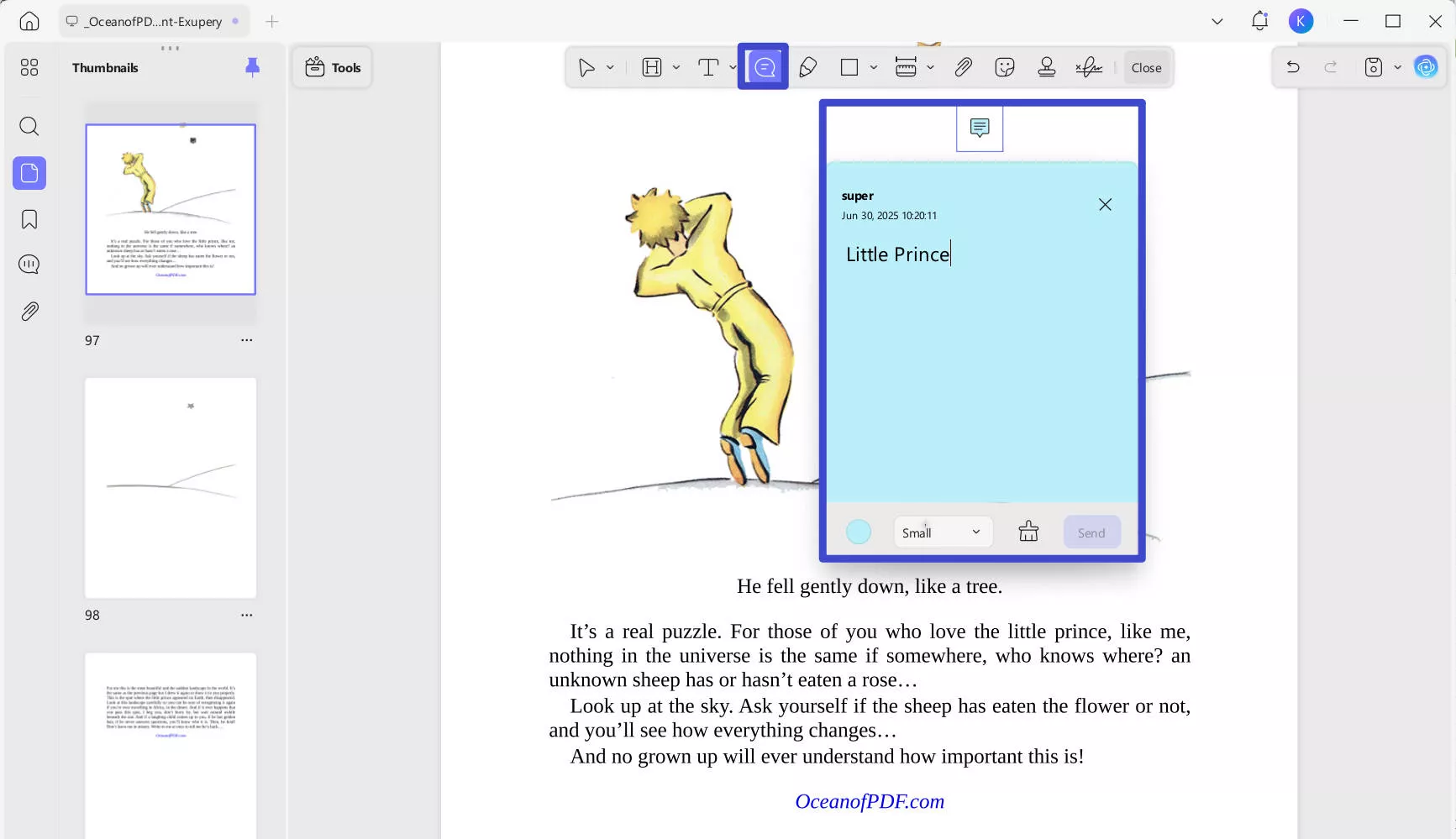Click the attachment paperclip in toolbar
The height and width of the screenshot is (839, 1456).
pos(963,67)
